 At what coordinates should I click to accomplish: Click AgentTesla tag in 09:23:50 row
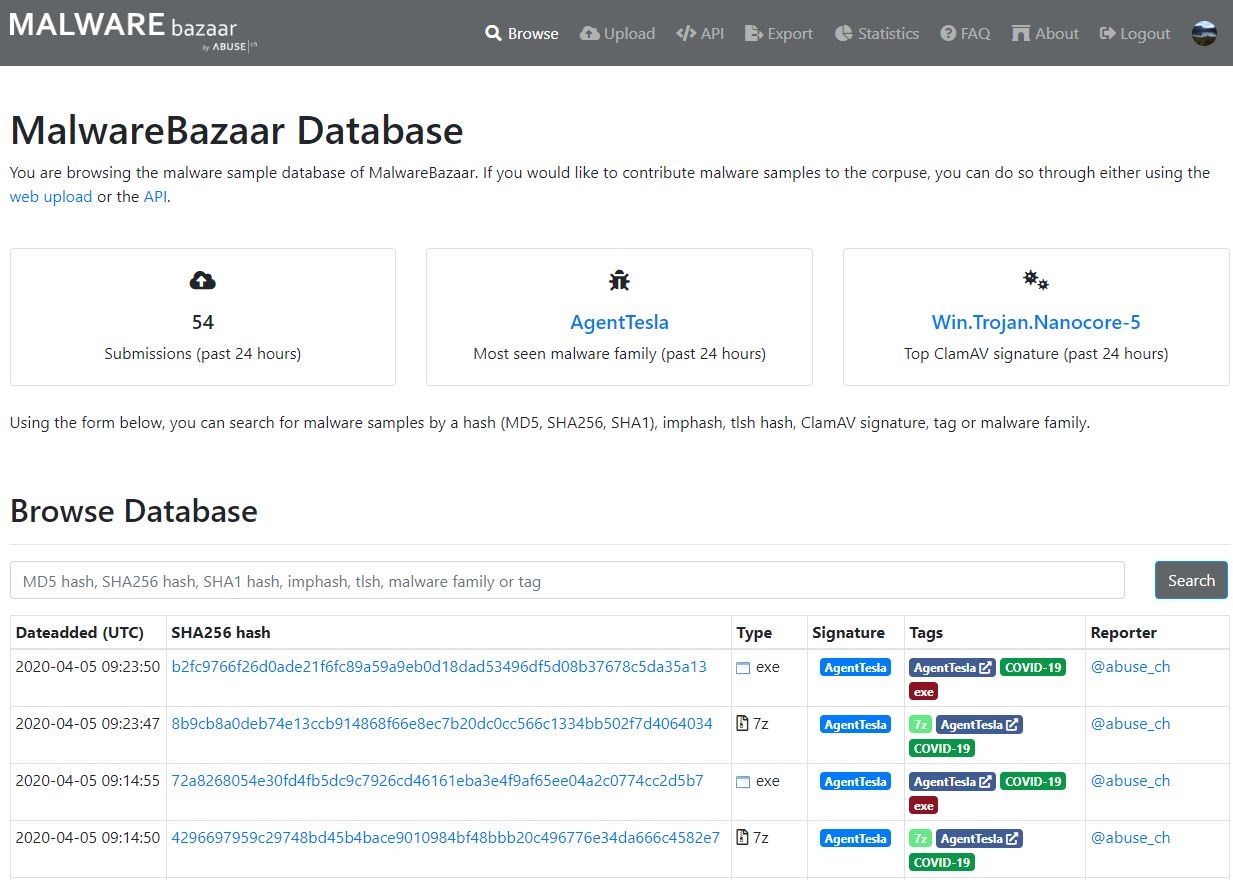click(952, 668)
